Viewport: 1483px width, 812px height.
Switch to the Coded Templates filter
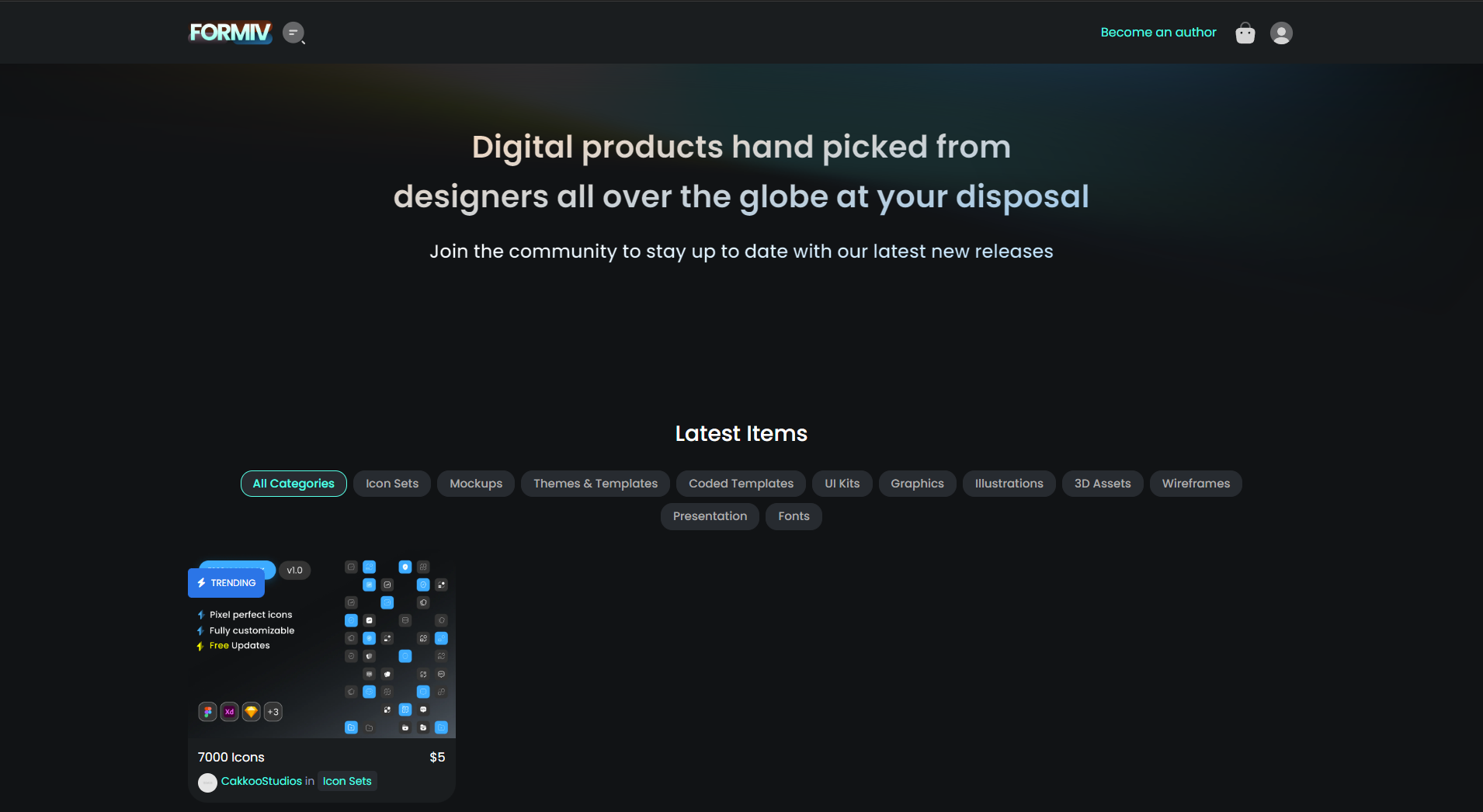tap(741, 484)
